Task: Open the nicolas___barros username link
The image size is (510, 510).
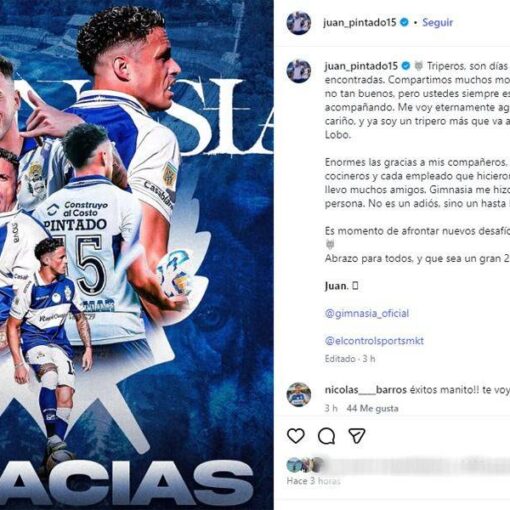Action: point(366,390)
